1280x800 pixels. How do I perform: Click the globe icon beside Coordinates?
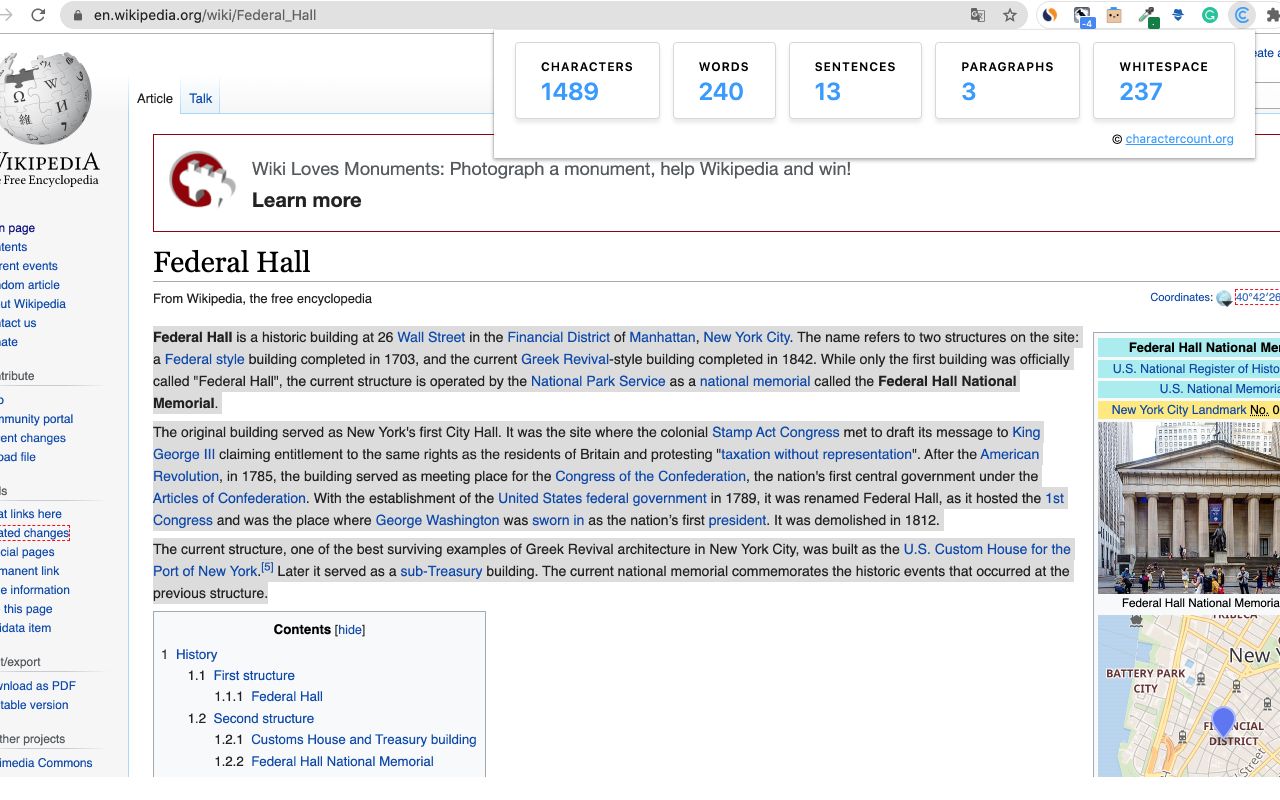click(1224, 298)
